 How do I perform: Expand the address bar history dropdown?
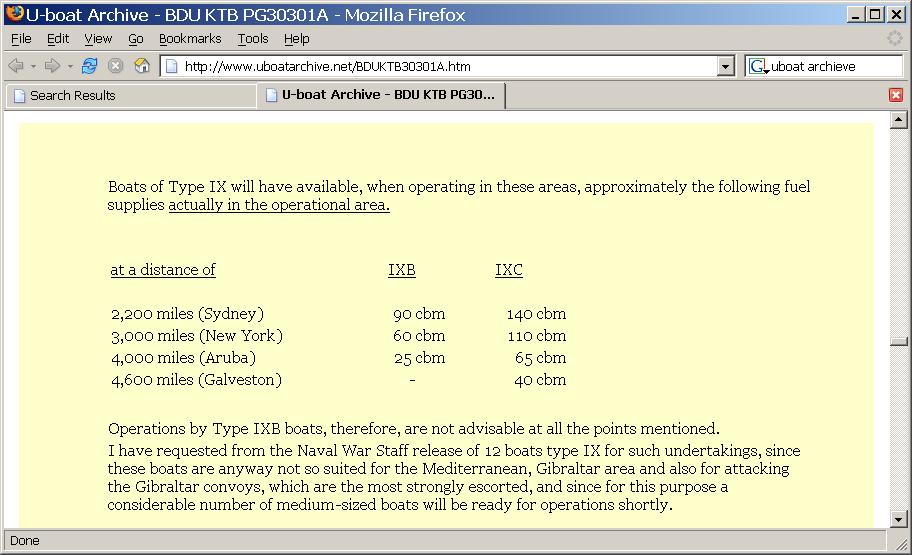725,66
